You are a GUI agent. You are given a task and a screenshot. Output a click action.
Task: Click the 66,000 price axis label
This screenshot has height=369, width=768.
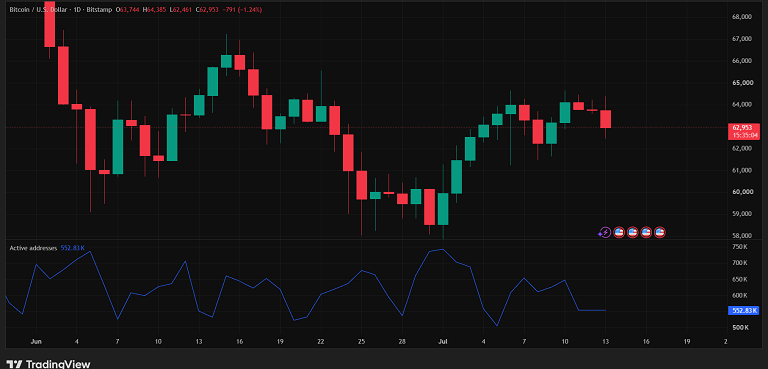pyautogui.click(x=742, y=60)
